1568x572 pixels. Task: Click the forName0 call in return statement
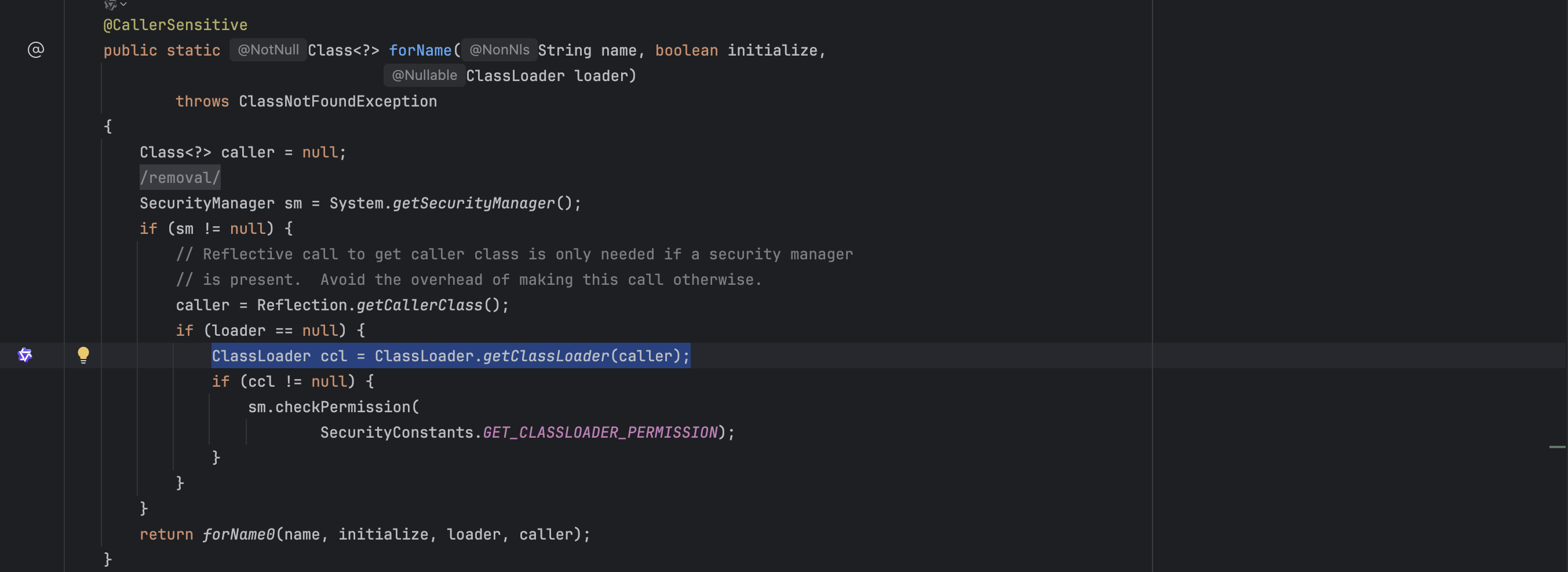click(x=239, y=534)
